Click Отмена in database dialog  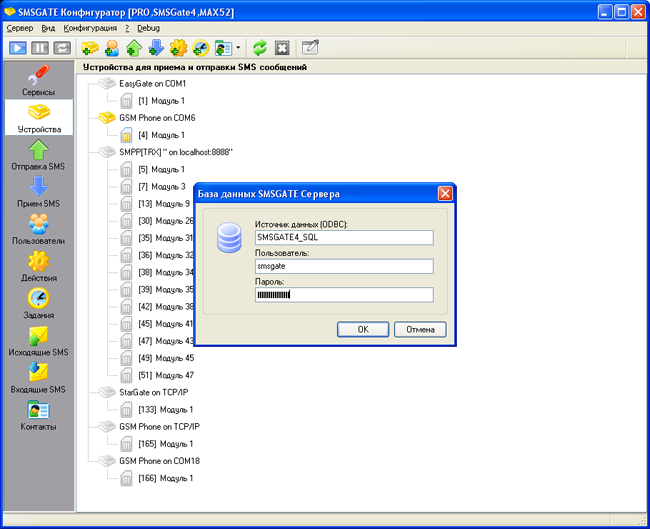[420, 330]
